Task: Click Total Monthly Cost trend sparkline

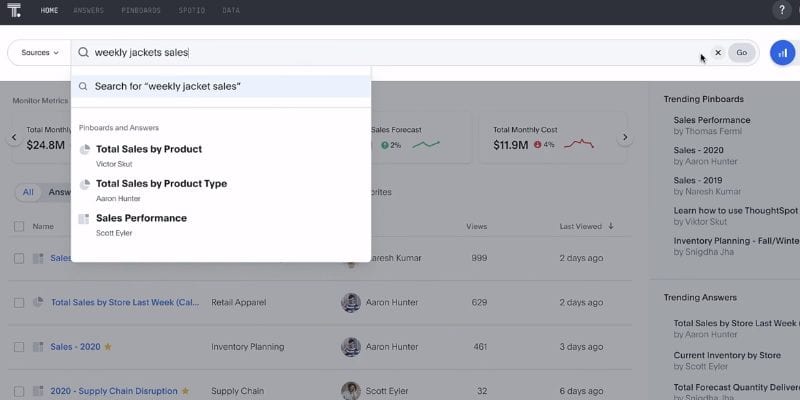Action: (x=579, y=145)
